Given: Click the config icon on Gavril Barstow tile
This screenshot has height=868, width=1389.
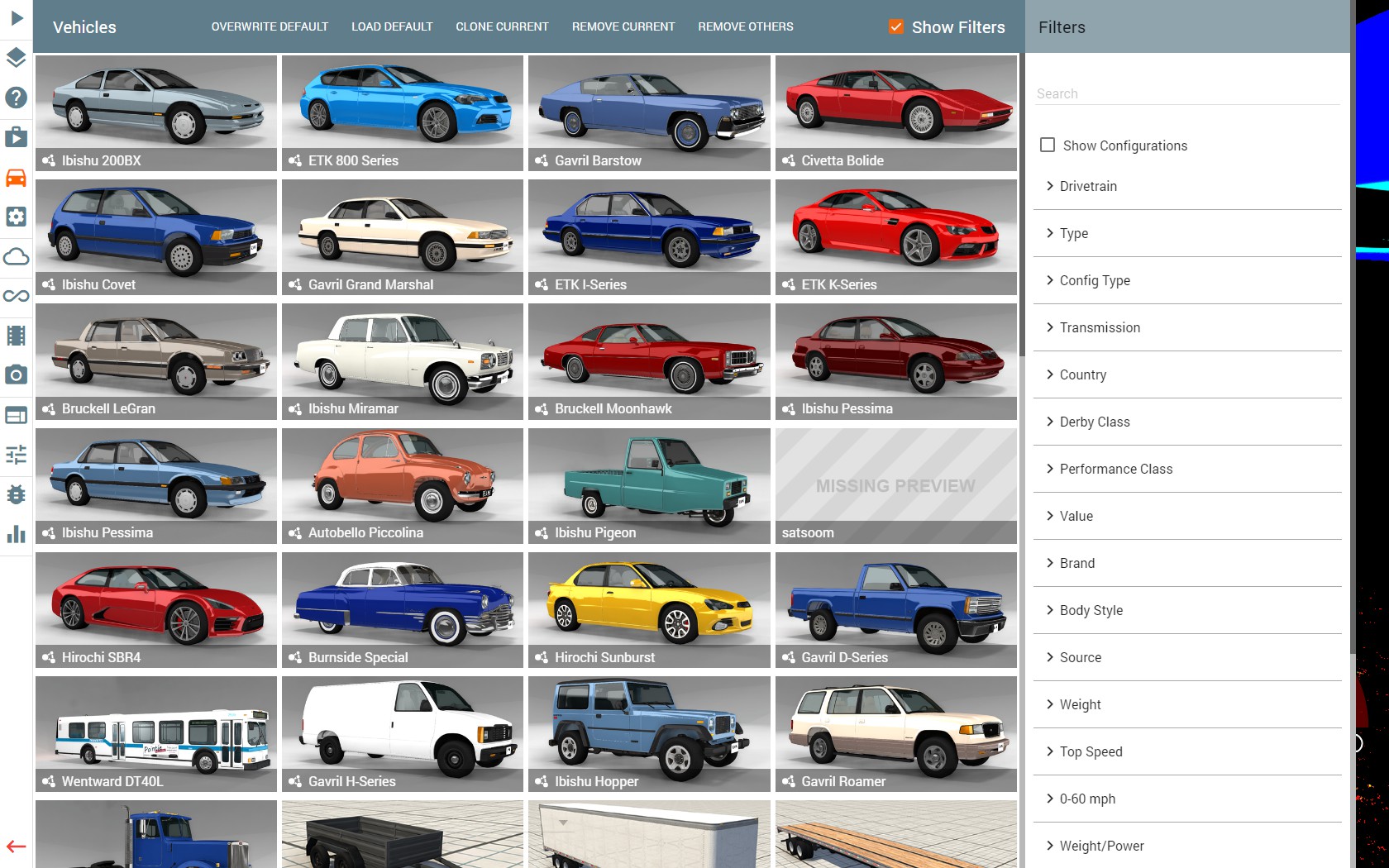Looking at the screenshot, I should click(x=542, y=160).
